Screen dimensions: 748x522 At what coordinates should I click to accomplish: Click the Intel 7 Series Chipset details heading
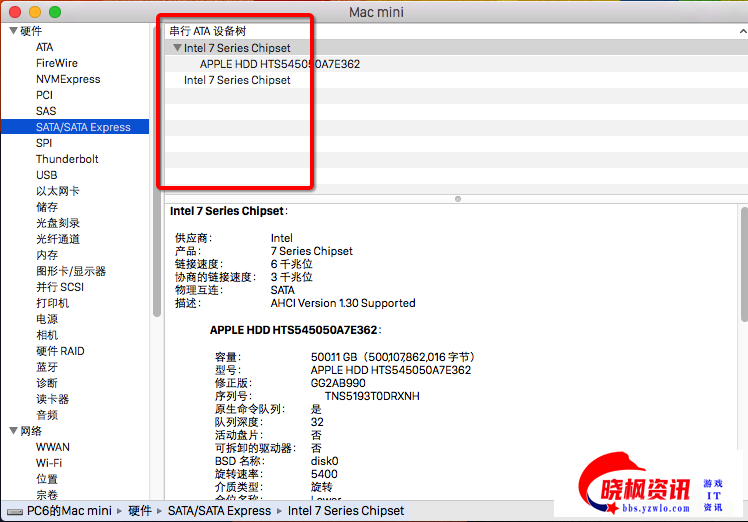coord(229,211)
